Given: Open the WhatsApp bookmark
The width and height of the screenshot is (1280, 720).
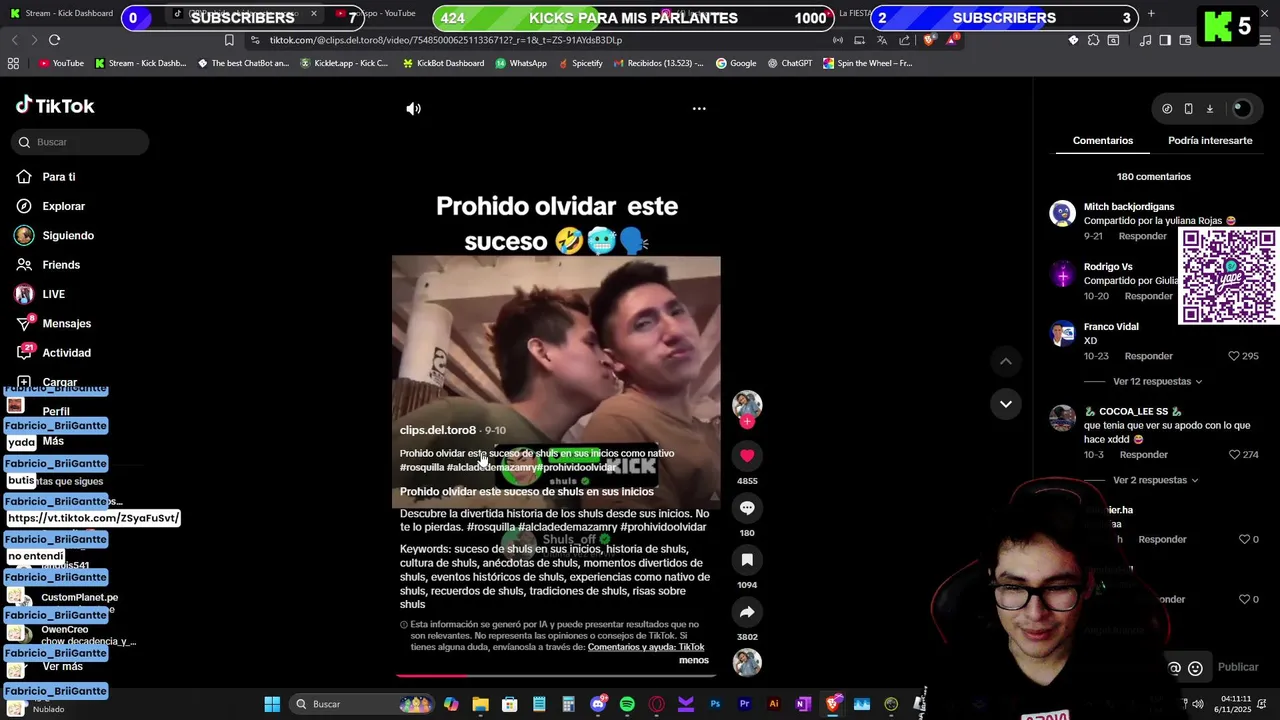Looking at the screenshot, I should 521,63.
